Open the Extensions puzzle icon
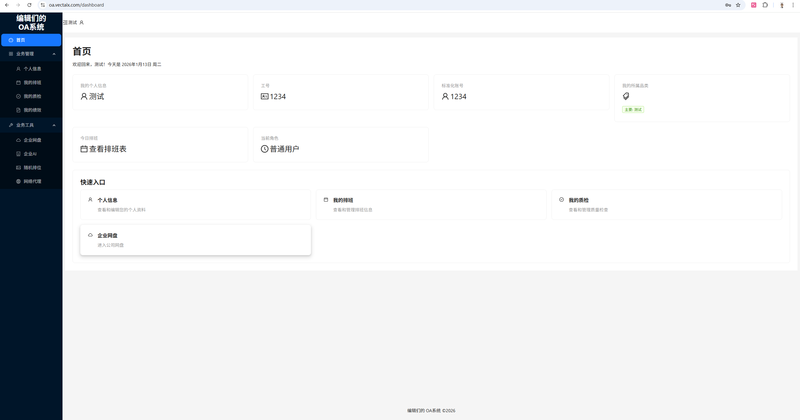 765,5
